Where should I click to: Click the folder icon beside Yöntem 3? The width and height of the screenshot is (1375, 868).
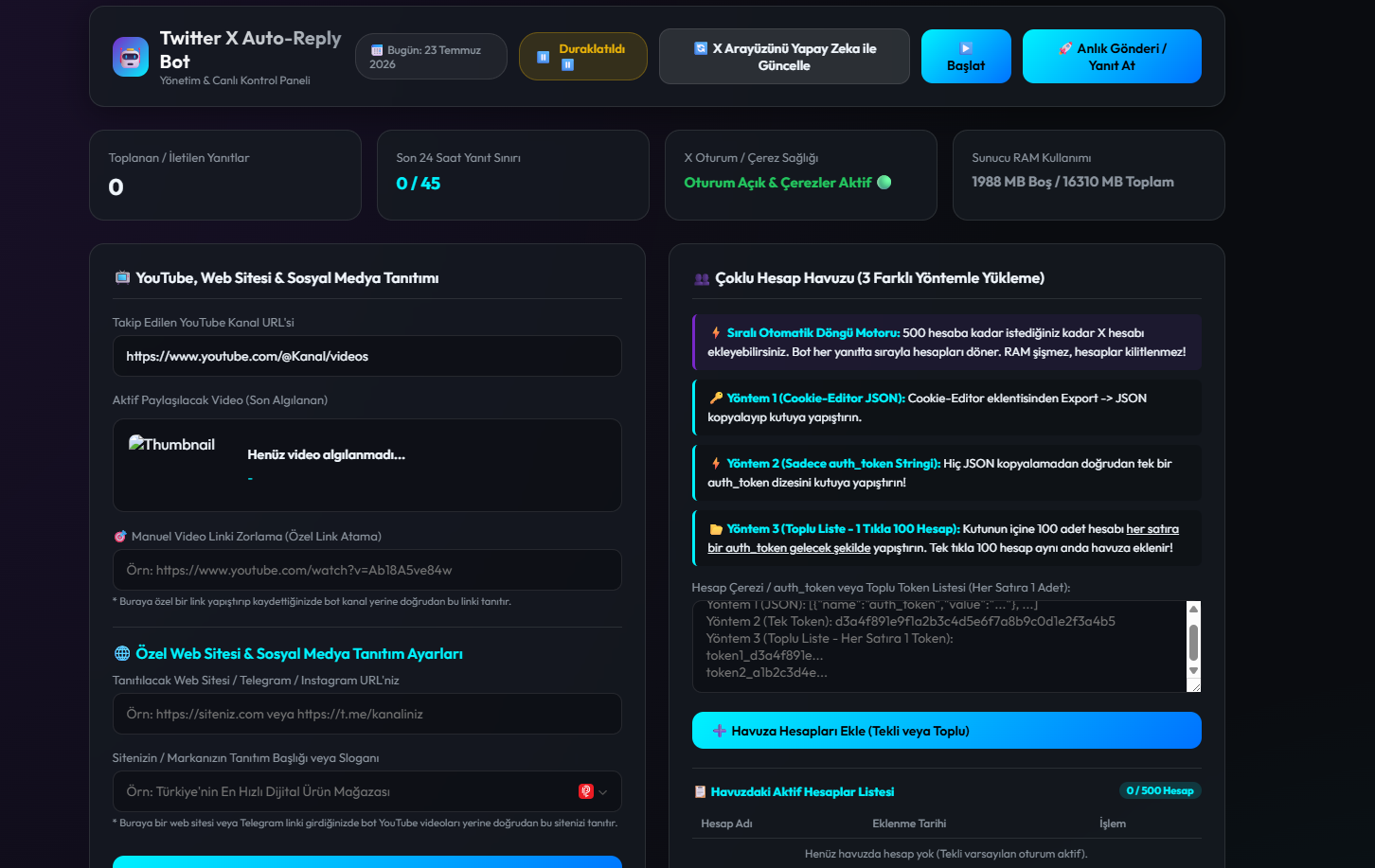(x=716, y=529)
